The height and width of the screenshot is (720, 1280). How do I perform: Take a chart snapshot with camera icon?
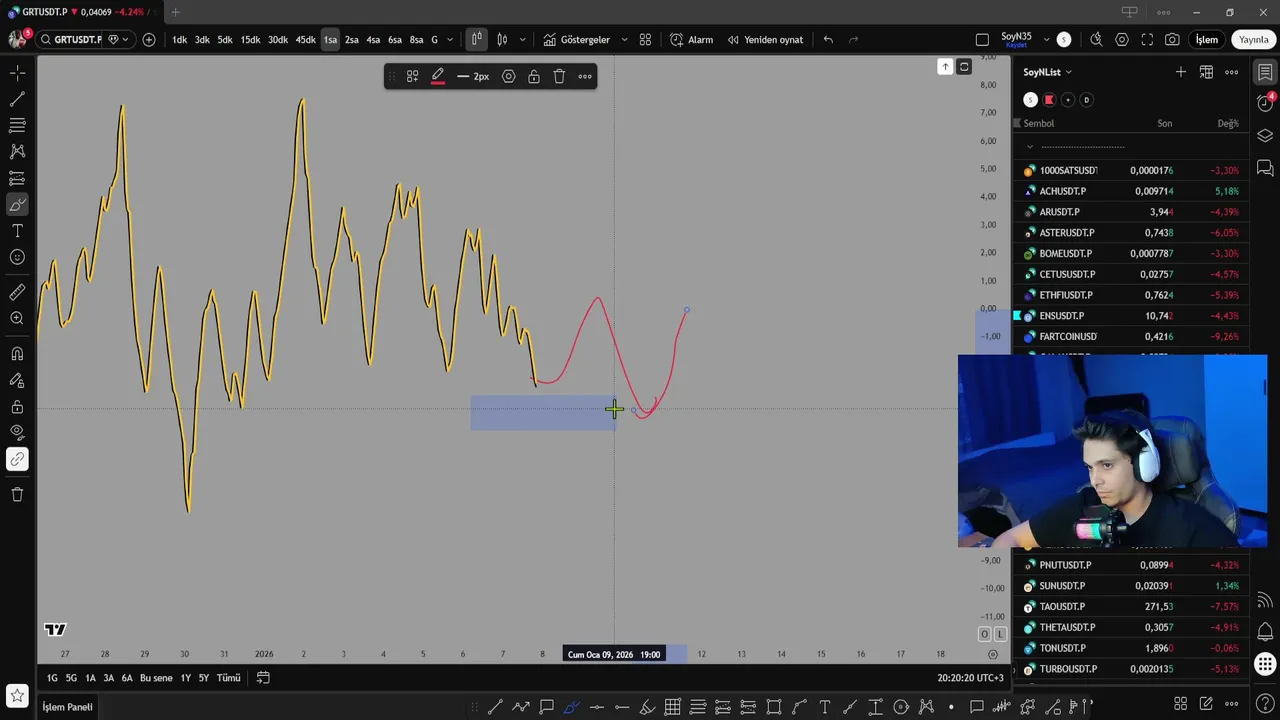pos(1172,40)
